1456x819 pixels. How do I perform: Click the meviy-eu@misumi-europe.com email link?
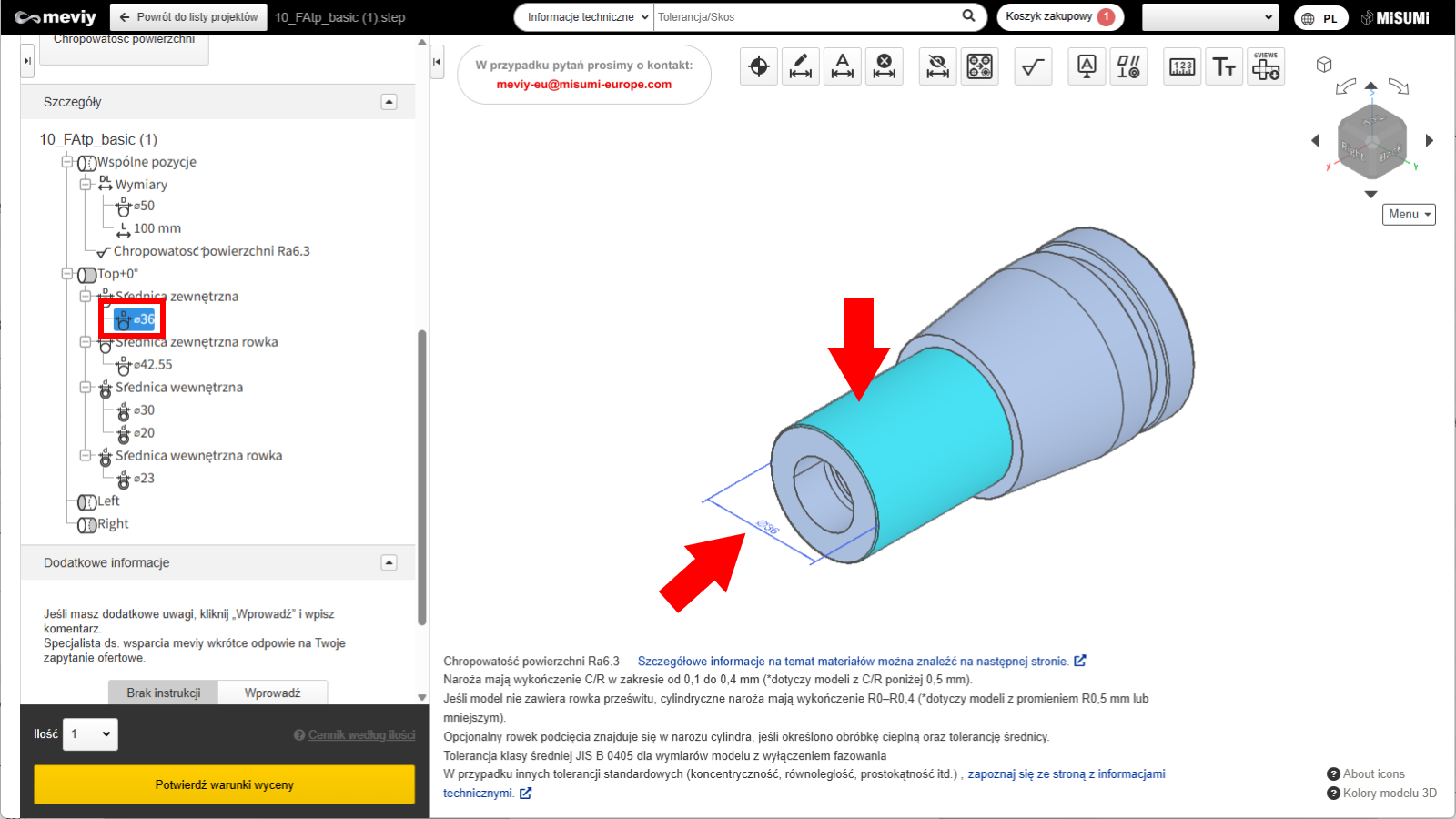[x=583, y=85]
